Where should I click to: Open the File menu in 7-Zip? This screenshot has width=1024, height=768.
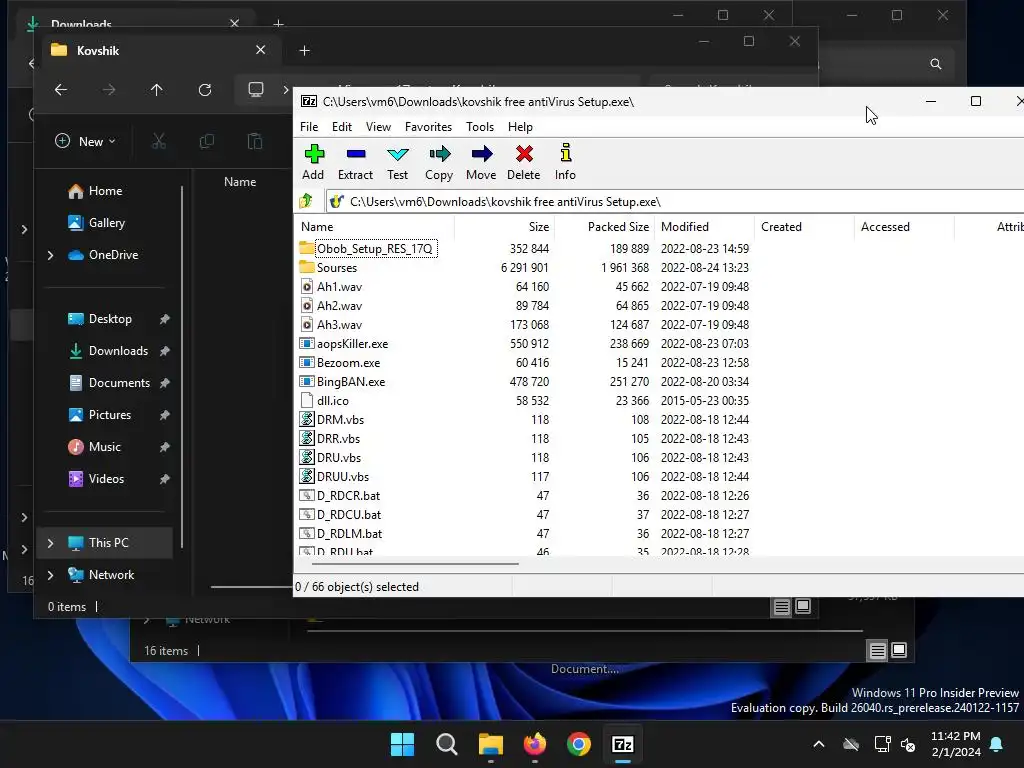pyautogui.click(x=309, y=127)
